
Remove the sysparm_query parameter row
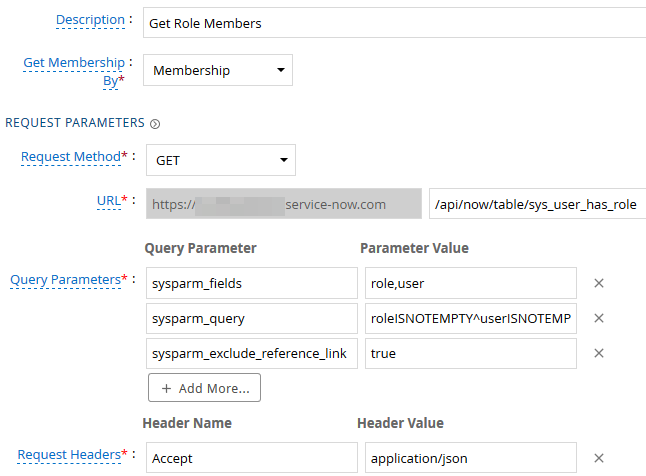click(599, 318)
